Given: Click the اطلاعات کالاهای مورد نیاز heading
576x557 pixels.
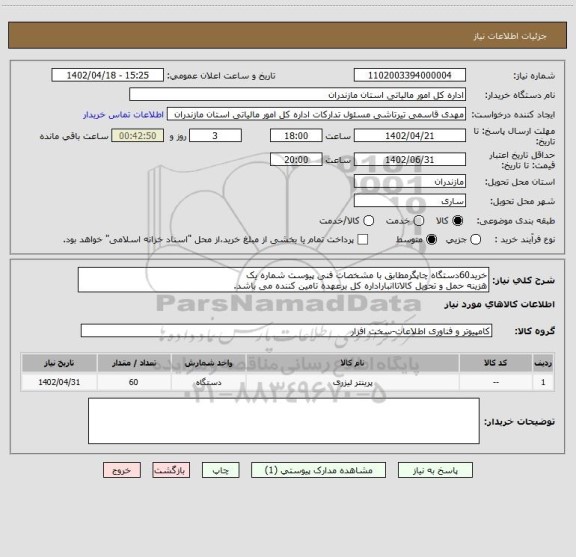Looking at the screenshot, I should (499, 304).
